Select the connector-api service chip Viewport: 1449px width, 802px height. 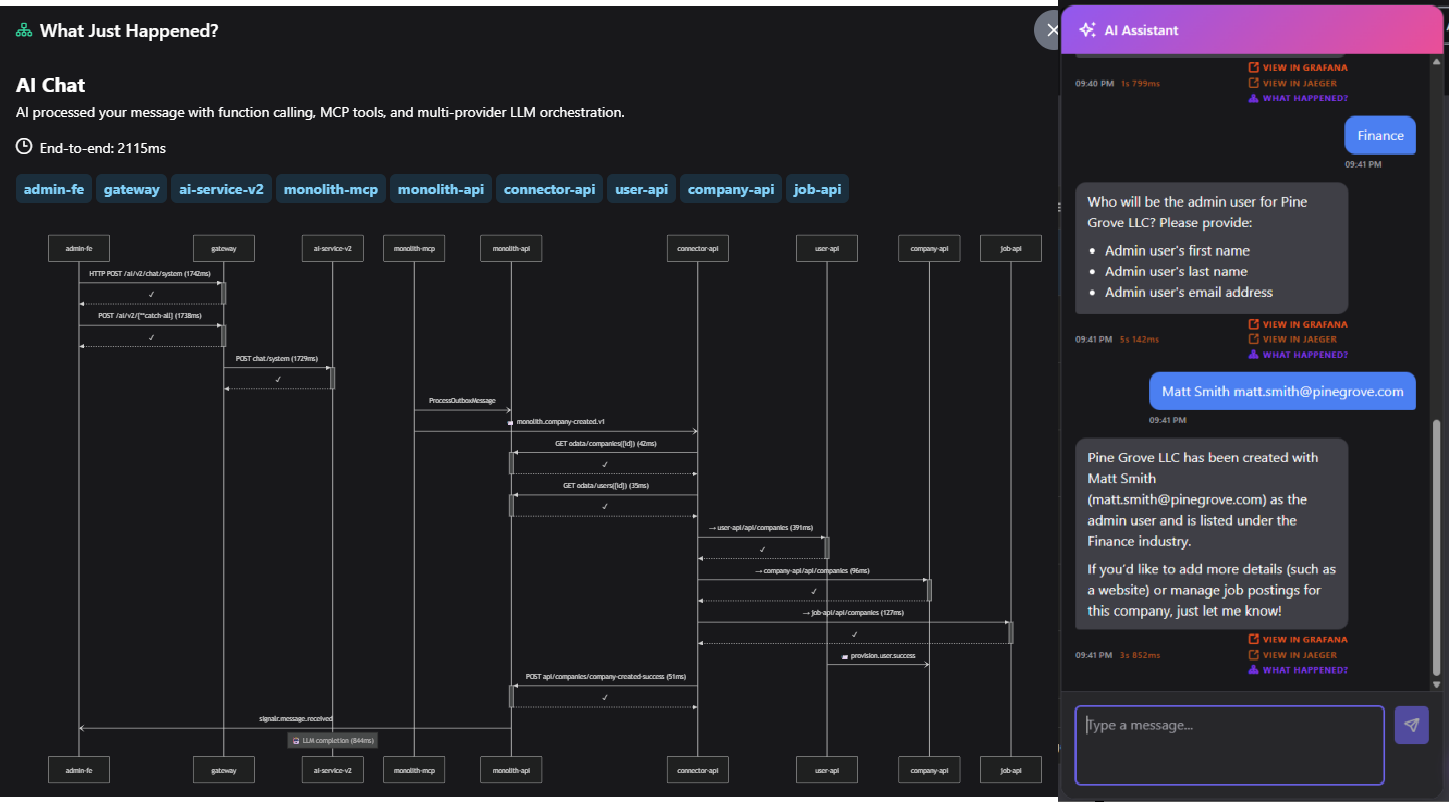click(x=549, y=189)
